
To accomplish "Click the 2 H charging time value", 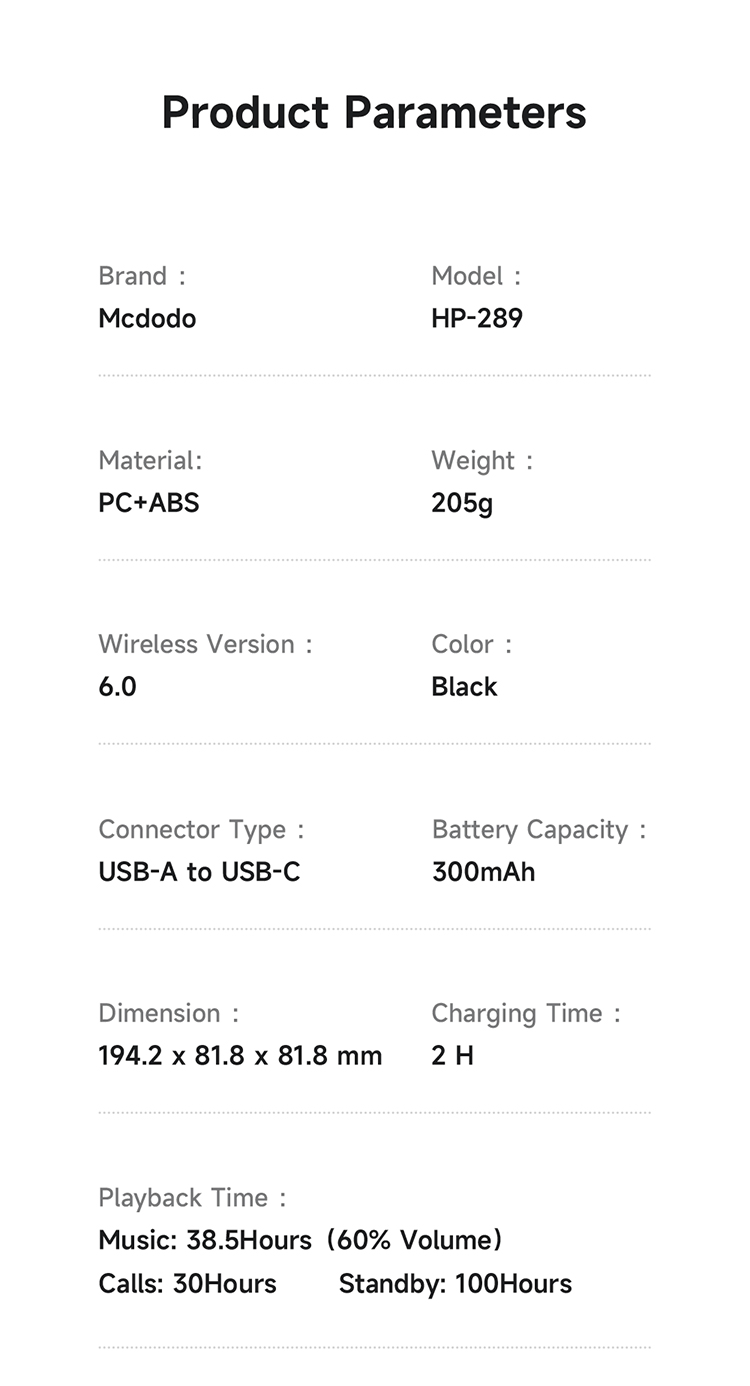I will coord(452,1056).
